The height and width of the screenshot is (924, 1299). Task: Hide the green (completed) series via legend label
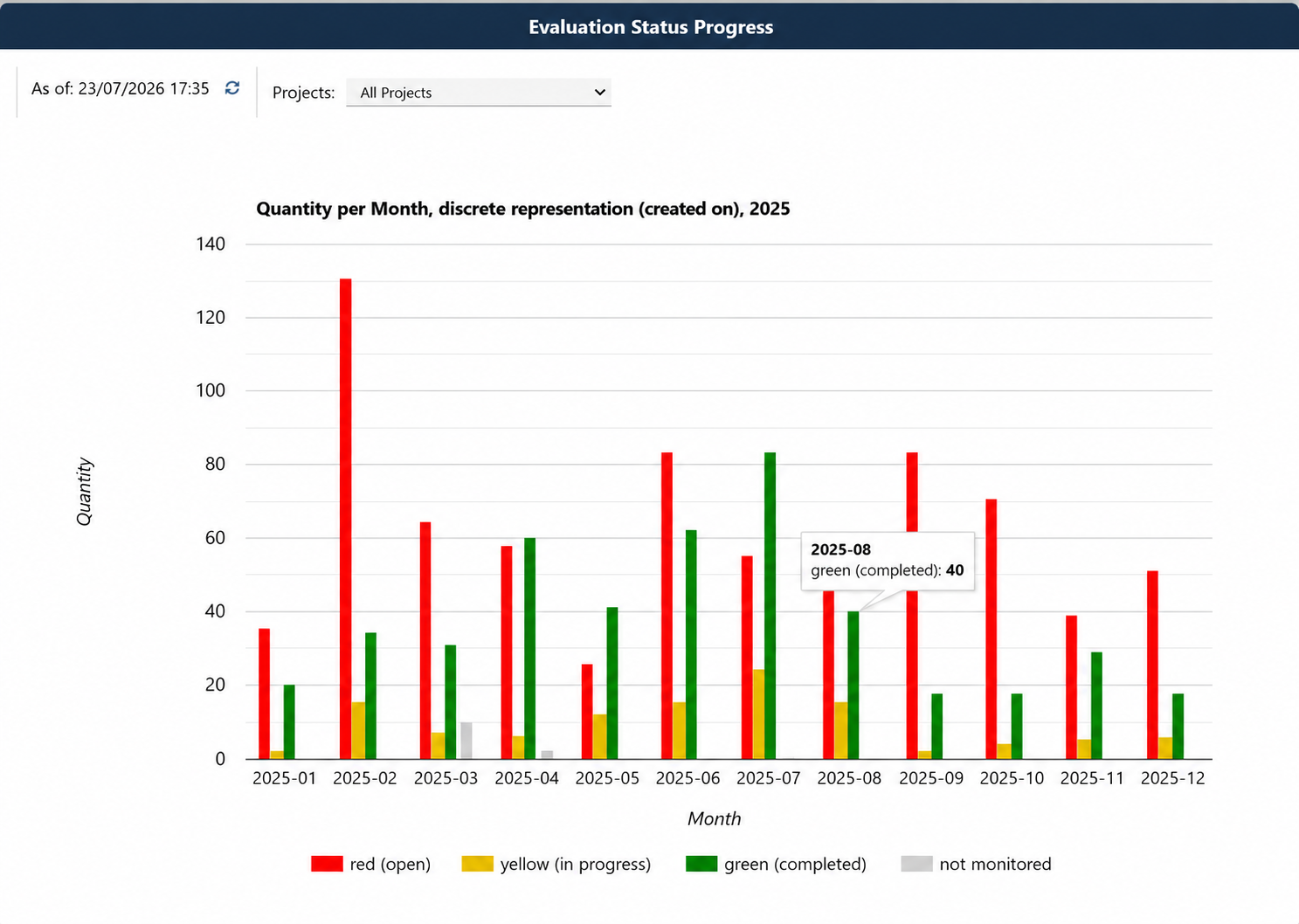point(795,864)
